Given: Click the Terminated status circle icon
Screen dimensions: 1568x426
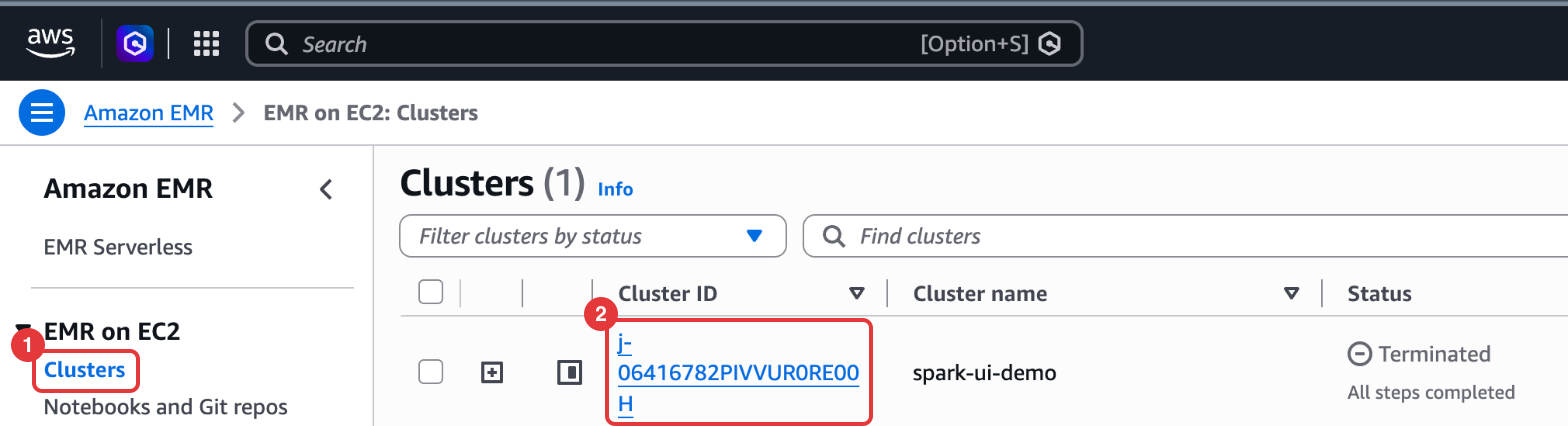Looking at the screenshot, I should point(1359,353).
